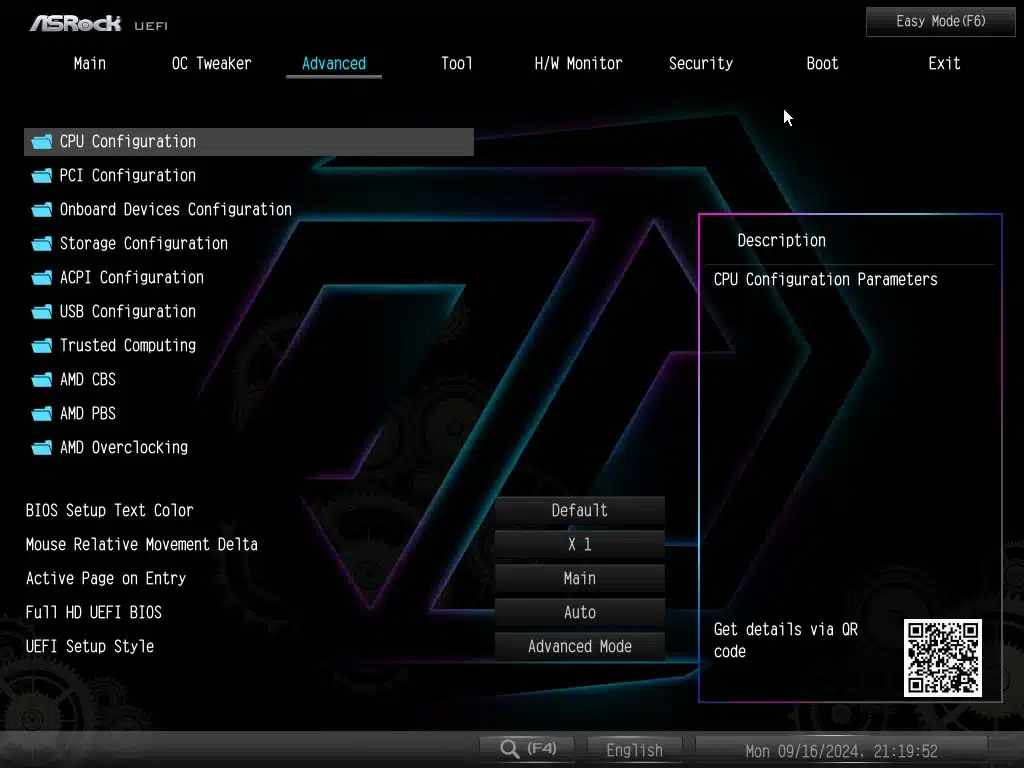Open Active Page on Entry Main dropdown

[579, 578]
